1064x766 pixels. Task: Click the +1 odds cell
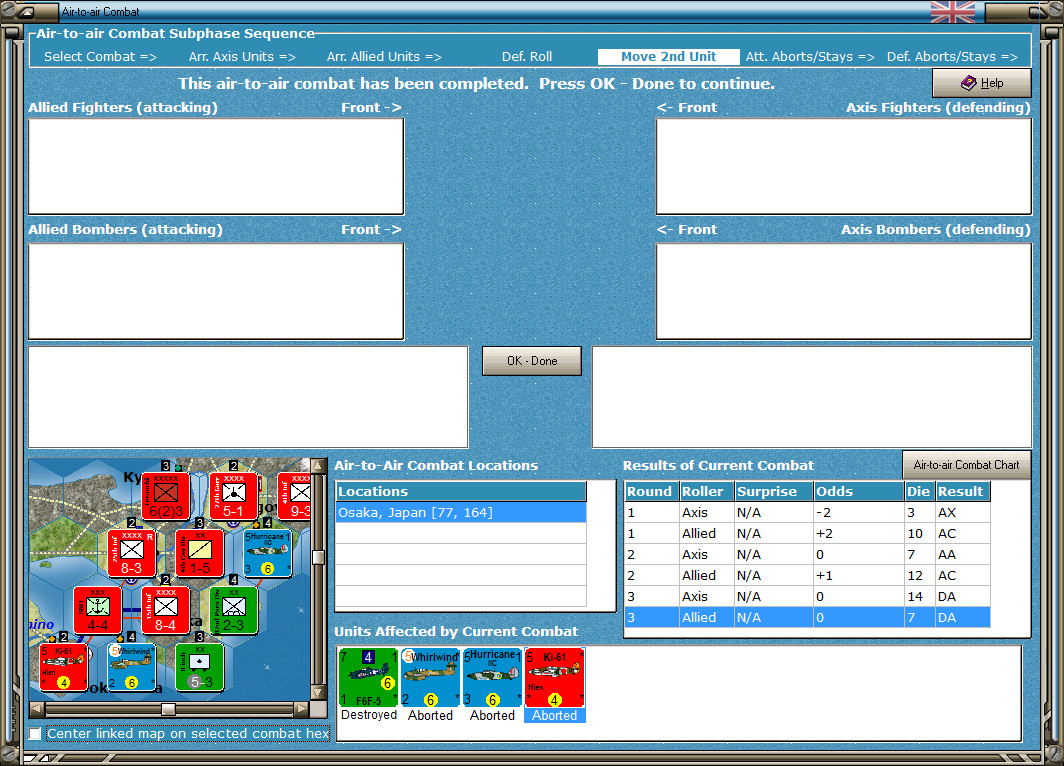point(859,575)
